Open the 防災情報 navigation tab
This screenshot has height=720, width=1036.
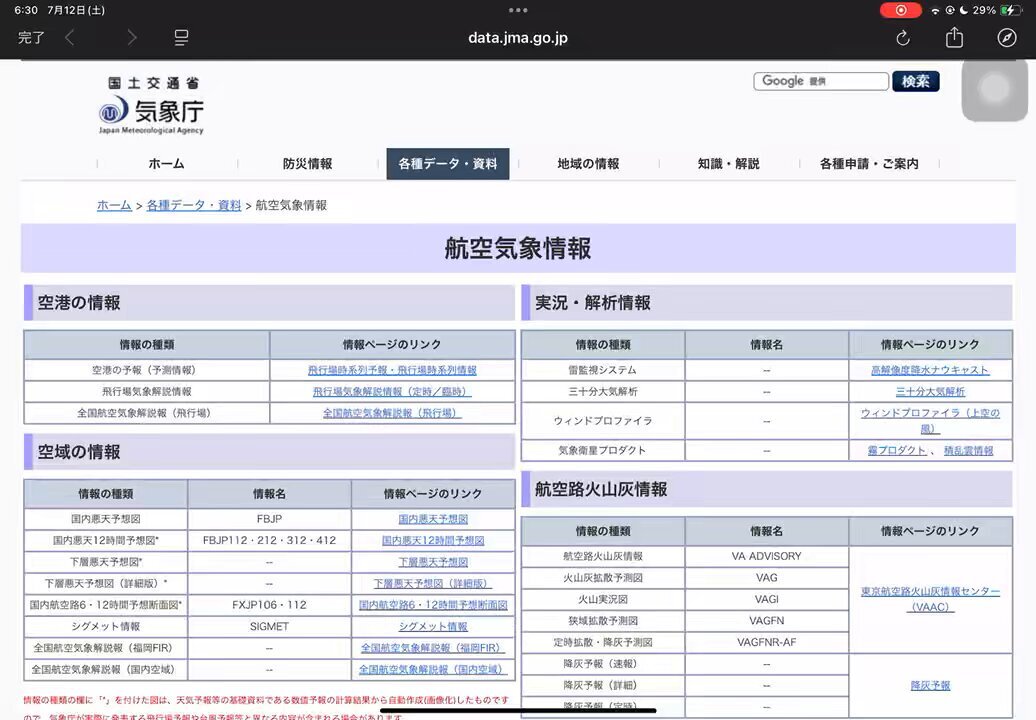[307, 164]
